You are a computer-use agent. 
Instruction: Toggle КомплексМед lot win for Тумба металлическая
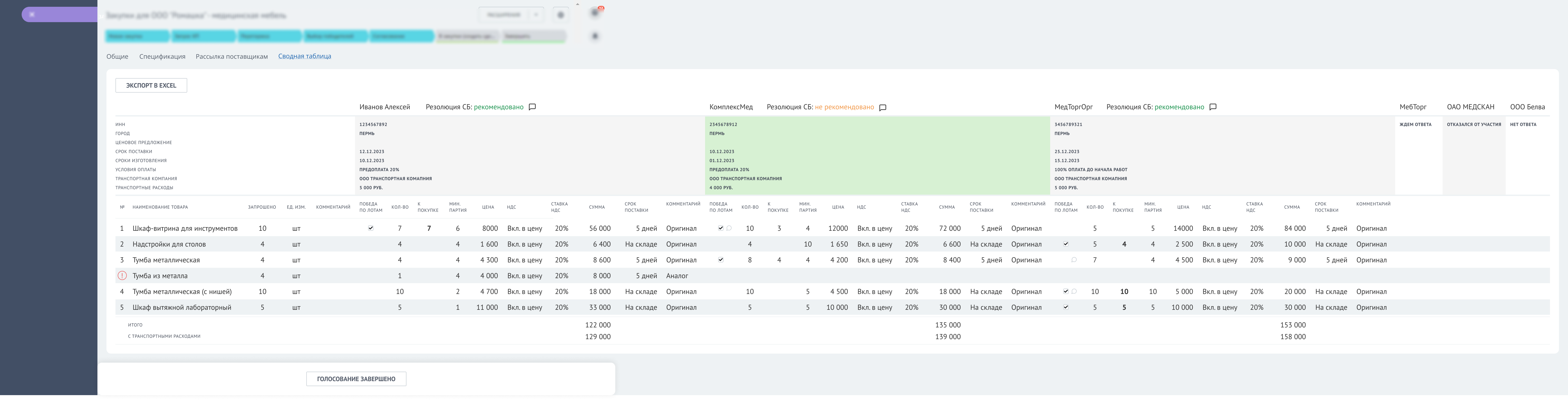[721, 260]
